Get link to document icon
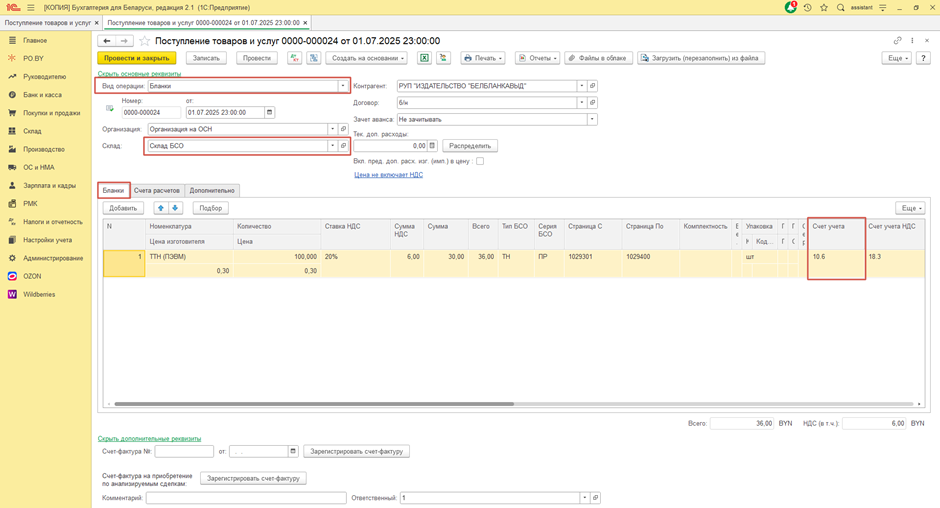940x508 pixels. (x=897, y=41)
